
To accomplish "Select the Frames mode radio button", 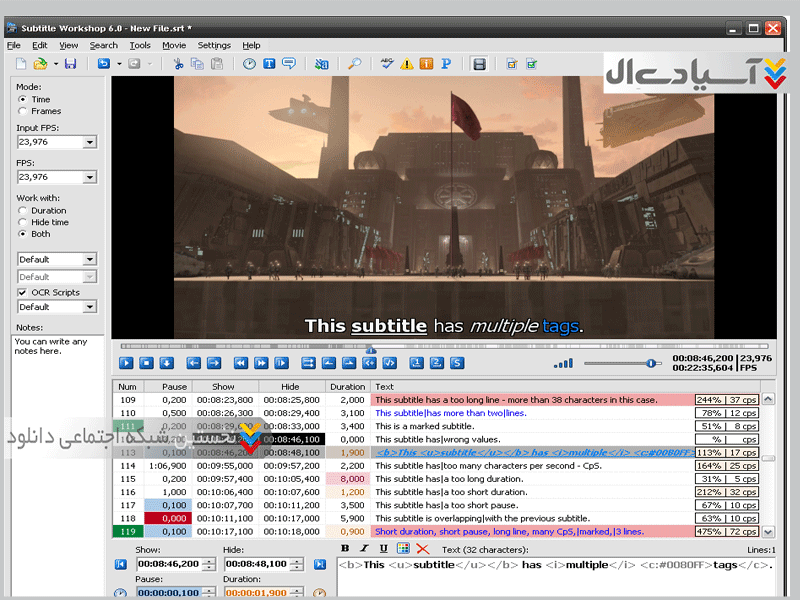I will (x=23, y=112).
